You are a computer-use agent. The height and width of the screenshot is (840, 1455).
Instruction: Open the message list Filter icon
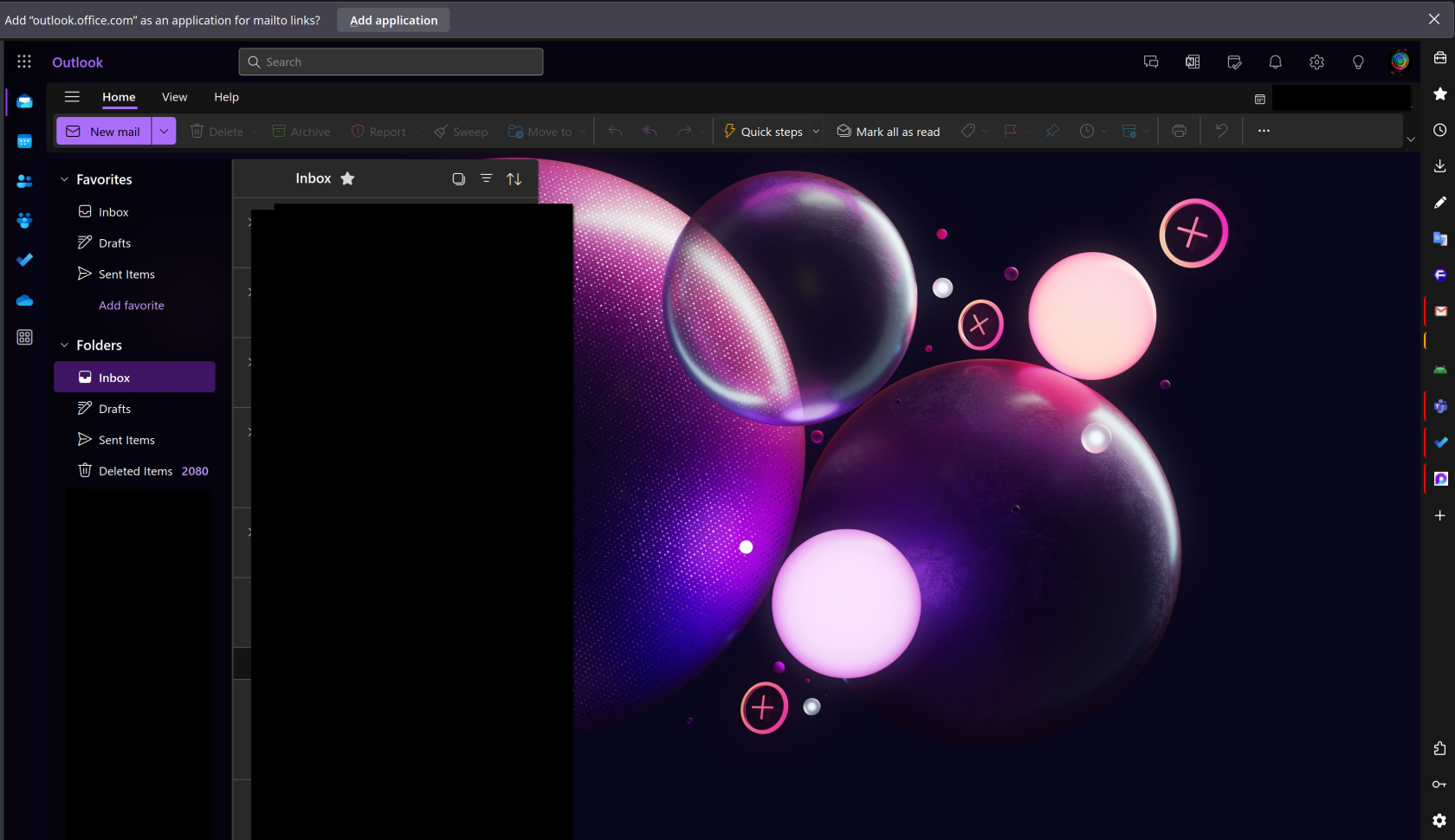(486, 178)
